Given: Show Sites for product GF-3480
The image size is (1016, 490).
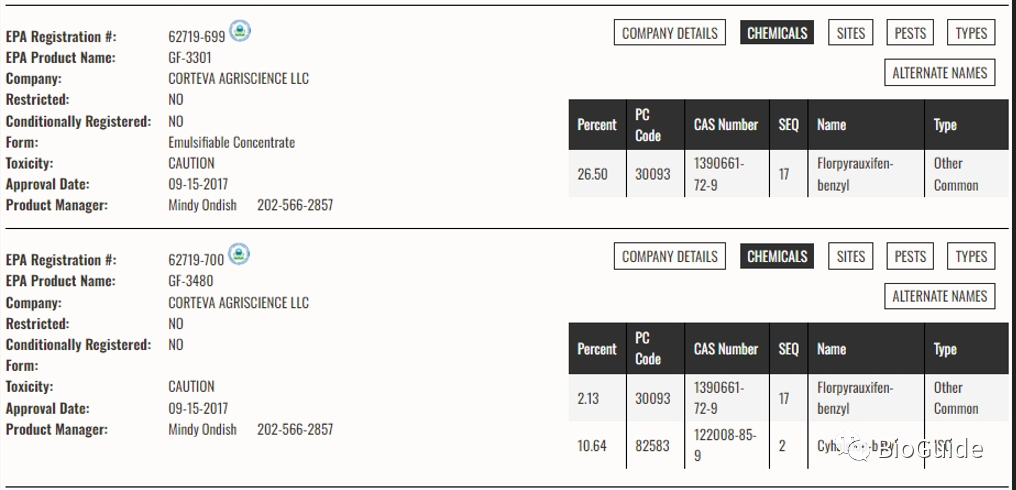Looking at the screenshot, I should point(851,256).
